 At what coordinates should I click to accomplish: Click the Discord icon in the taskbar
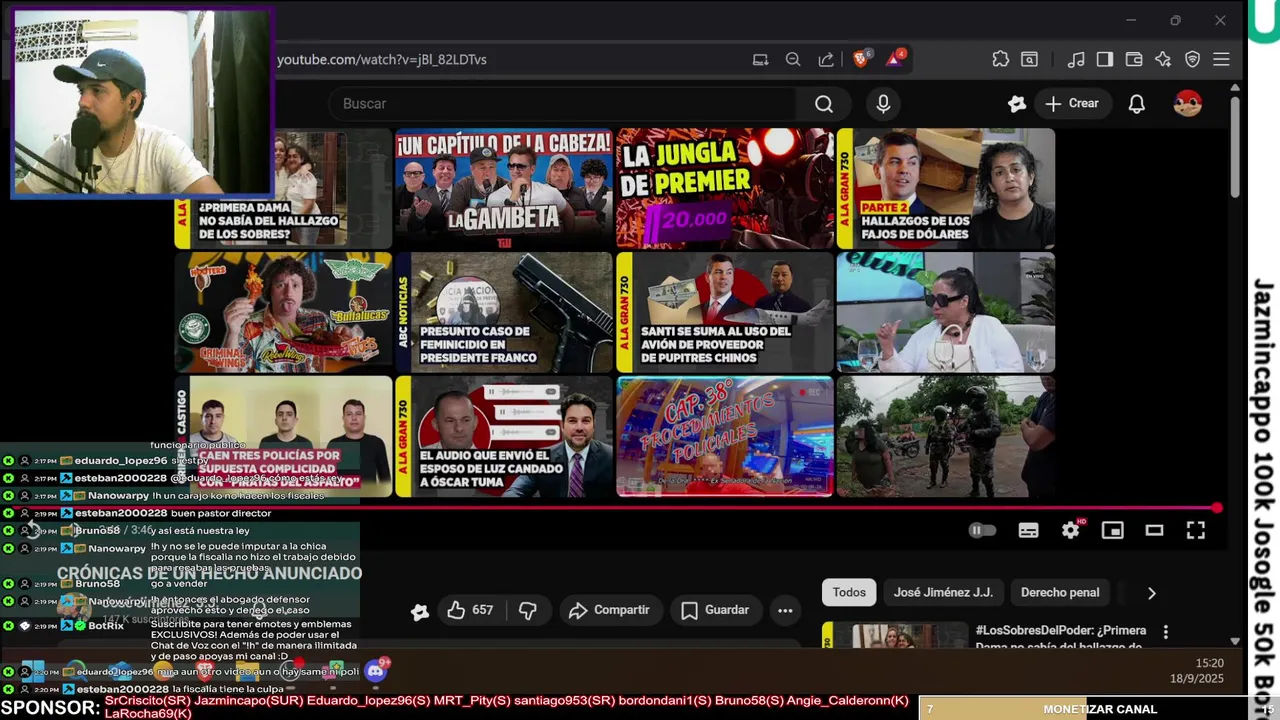point(377,671)
